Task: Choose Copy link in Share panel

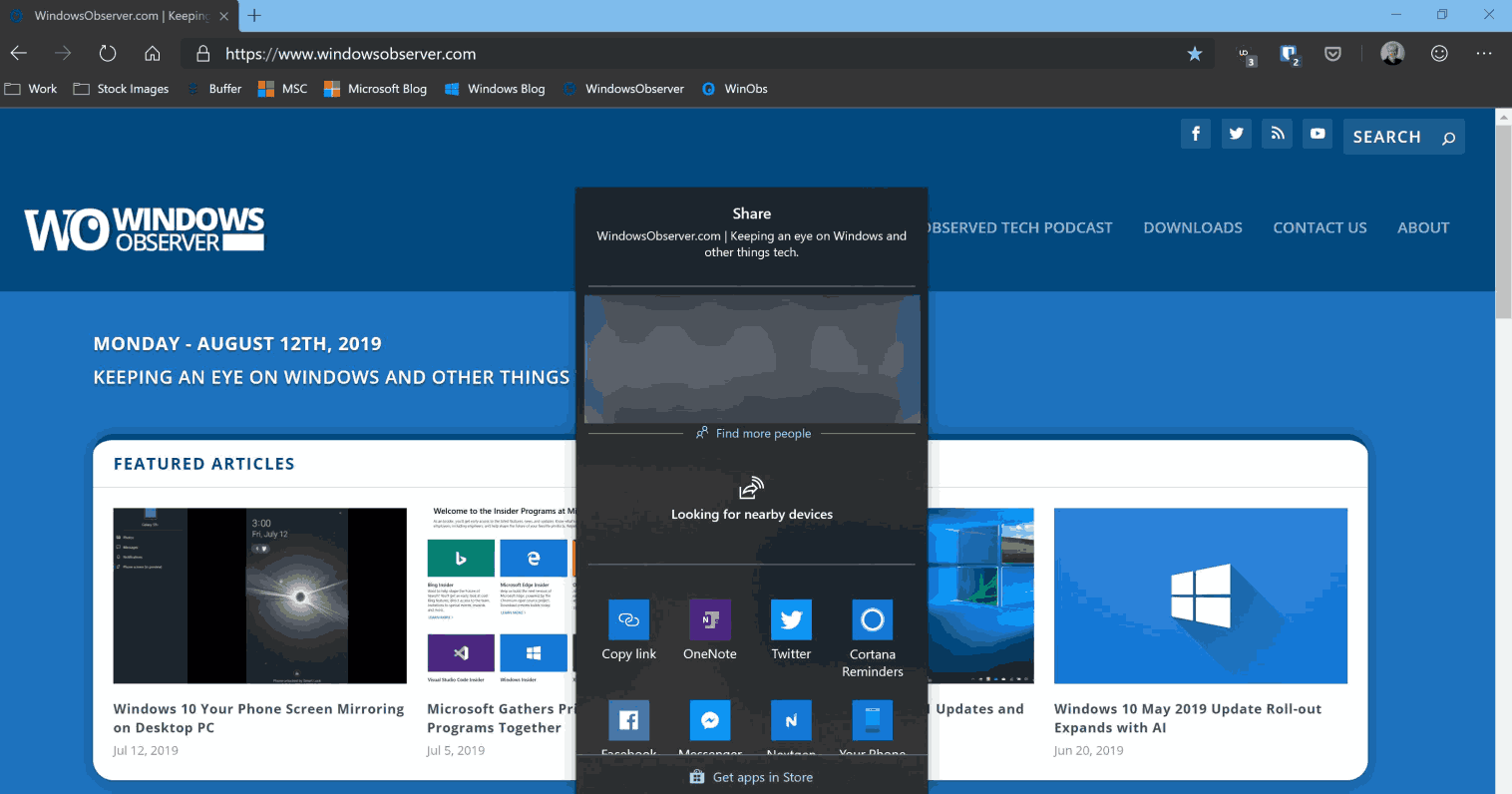Action: (x=628, y=630)
